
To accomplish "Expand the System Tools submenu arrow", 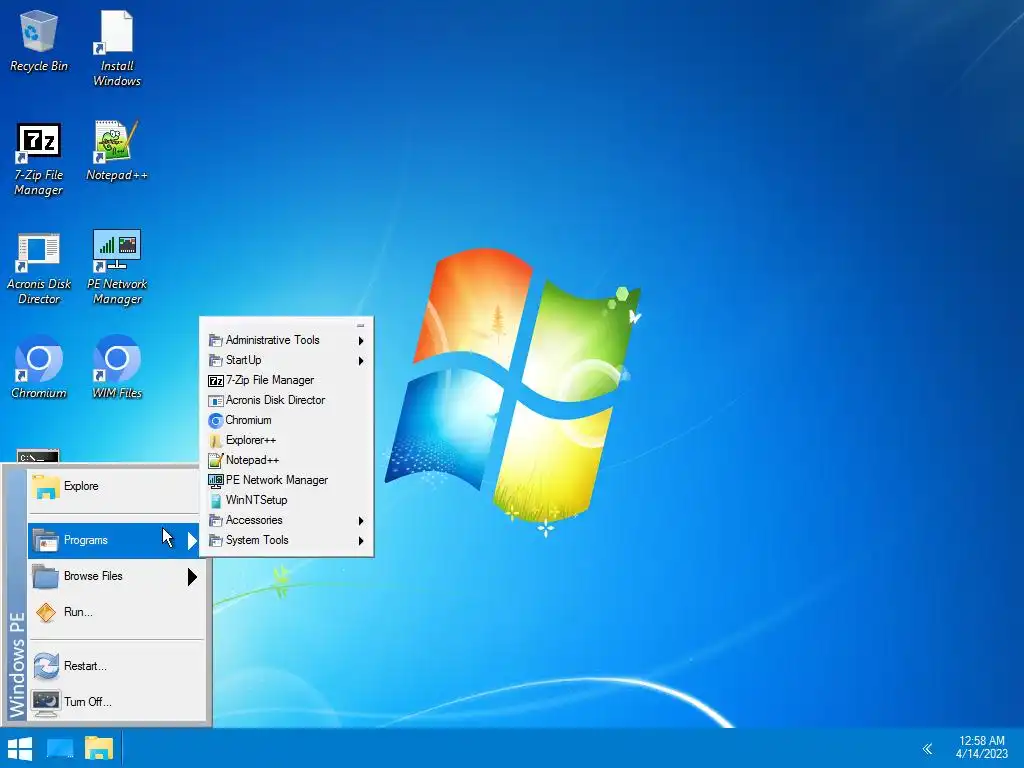I will click(360, 541).
